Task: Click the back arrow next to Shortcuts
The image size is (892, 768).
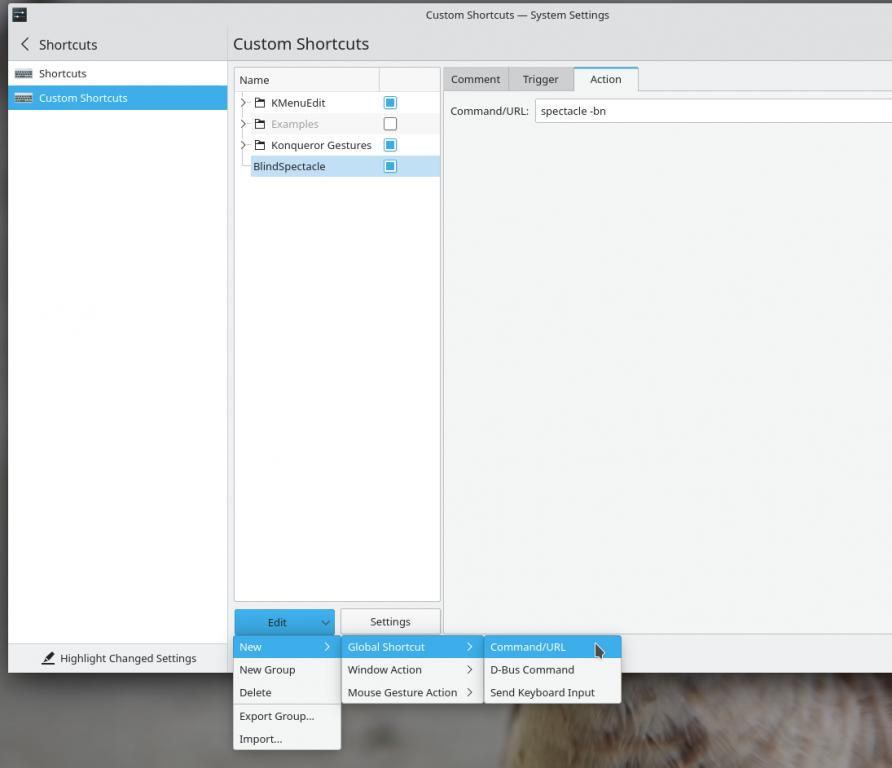Action: click(x=25, y=45)
